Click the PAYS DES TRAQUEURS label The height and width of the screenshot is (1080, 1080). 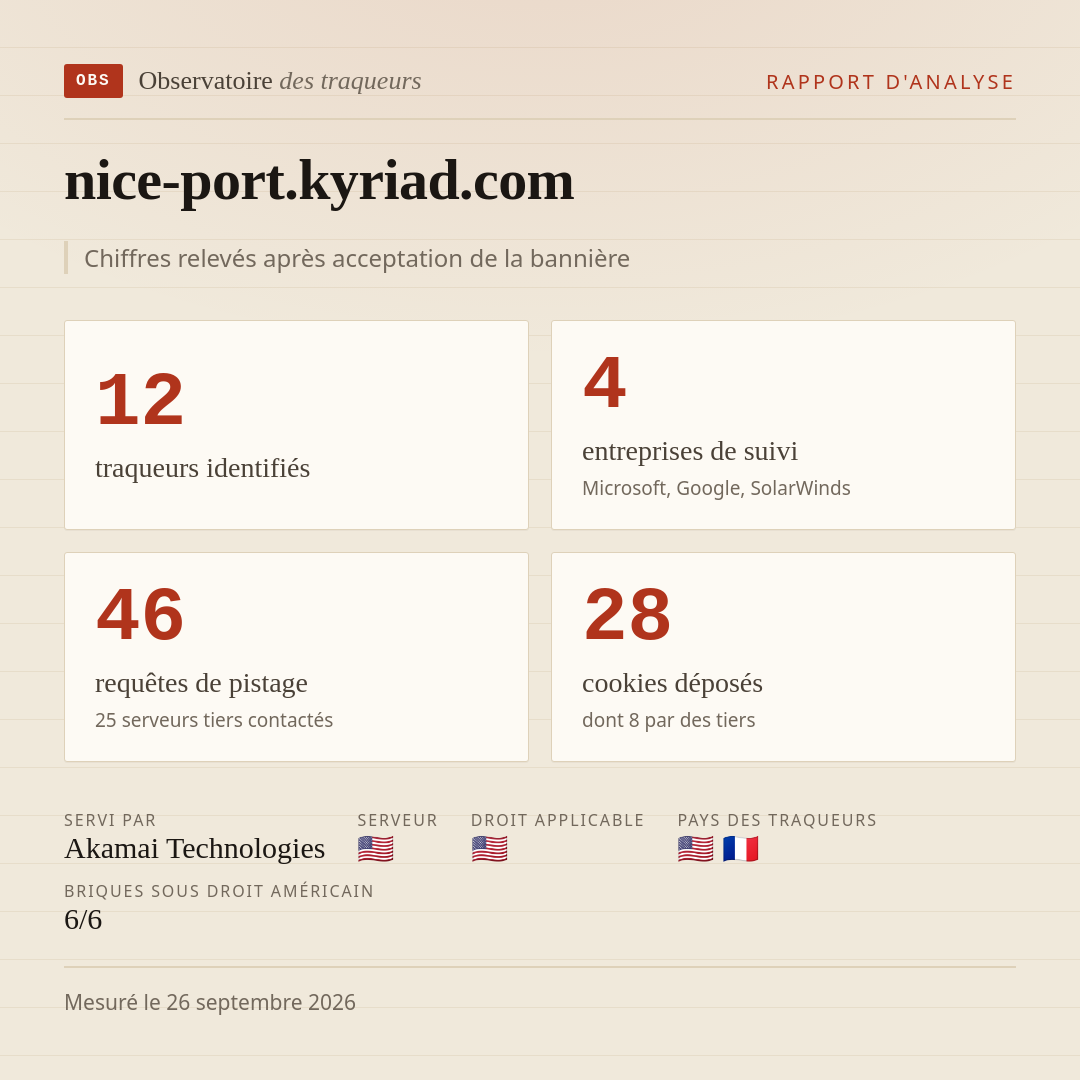[x=777, y=820]
